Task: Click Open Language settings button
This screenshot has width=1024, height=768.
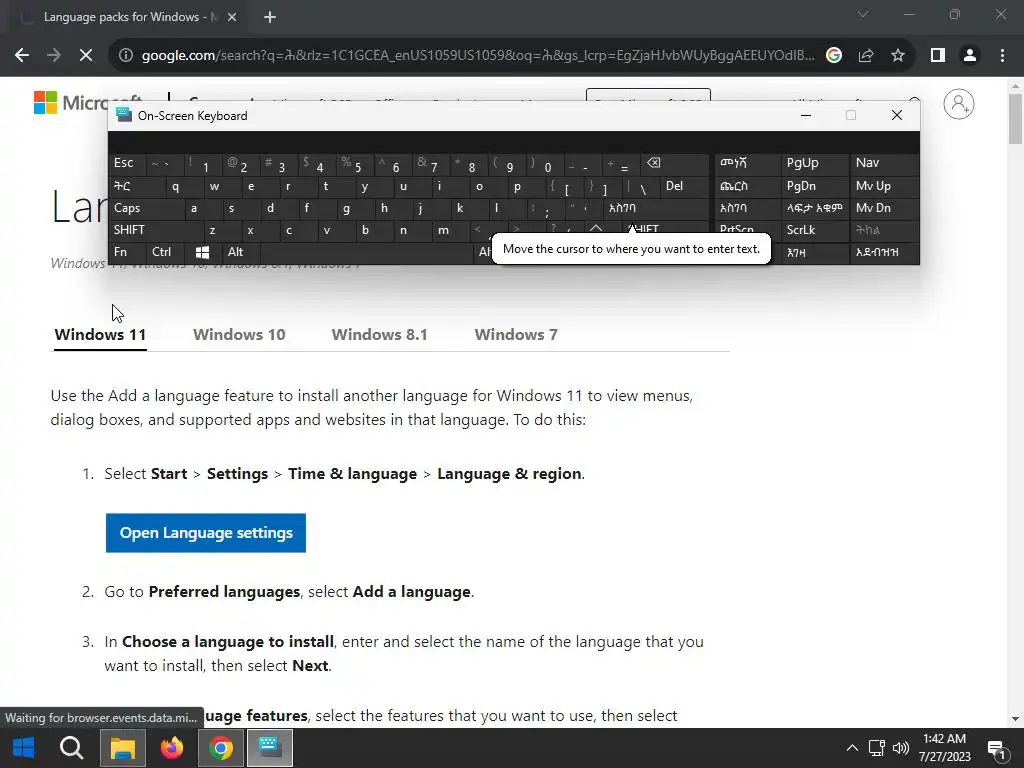Action: (206, 533)
